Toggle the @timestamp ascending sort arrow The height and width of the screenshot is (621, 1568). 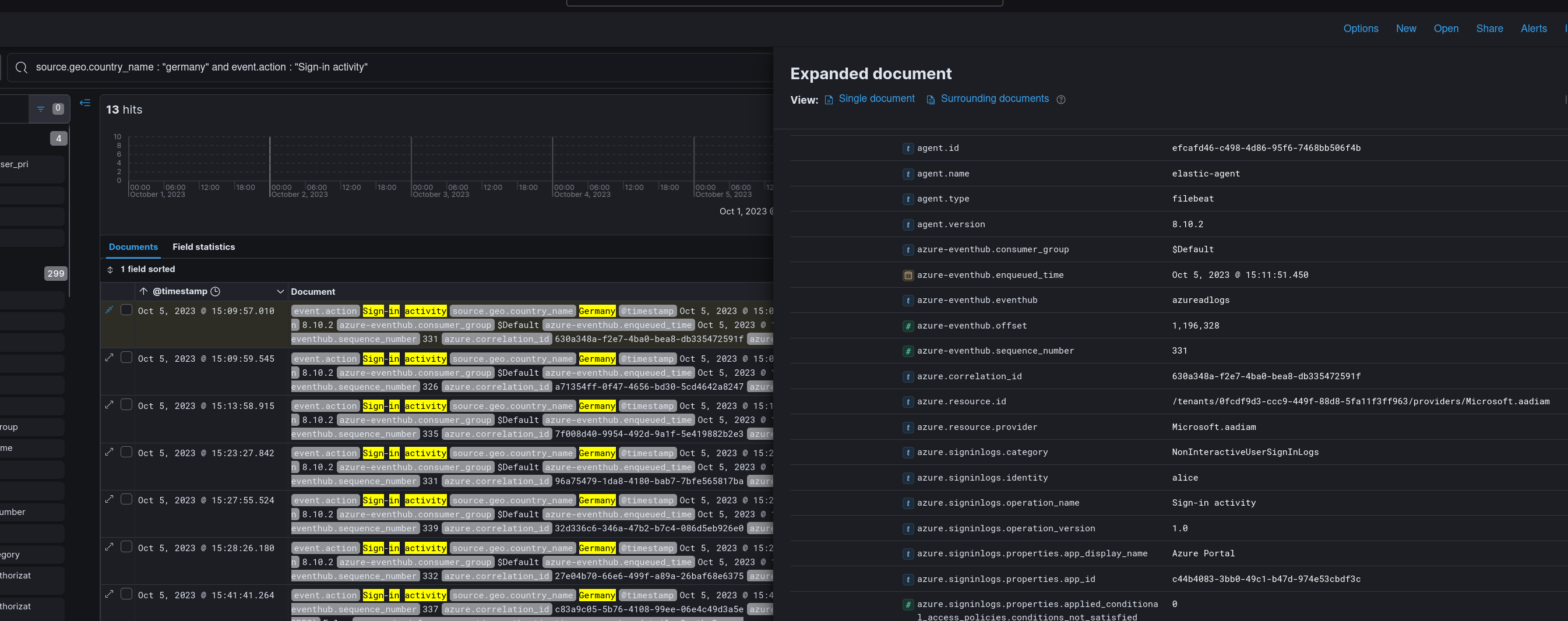tap(144, 292)
